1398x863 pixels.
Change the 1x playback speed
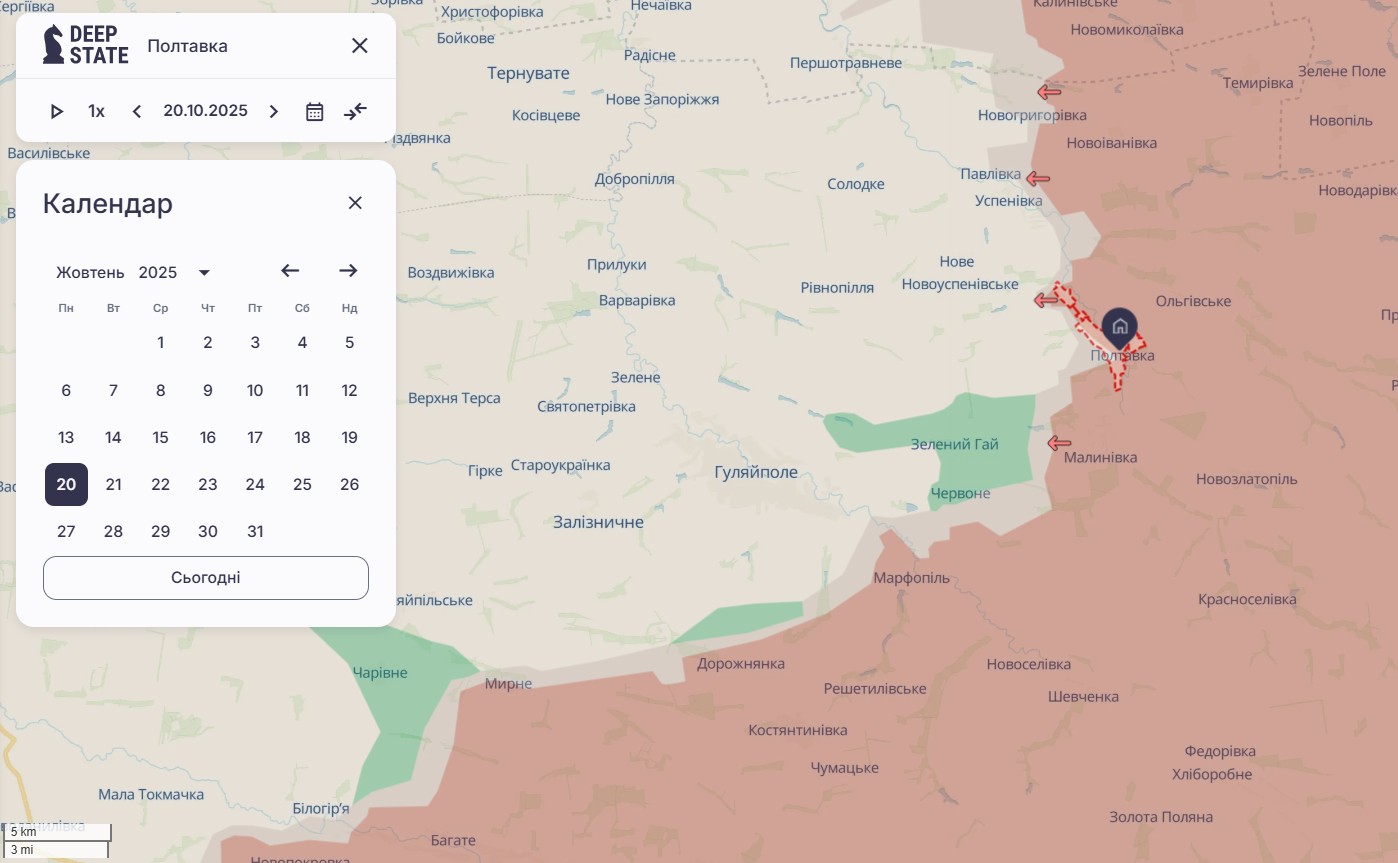(x=96, y=111)
